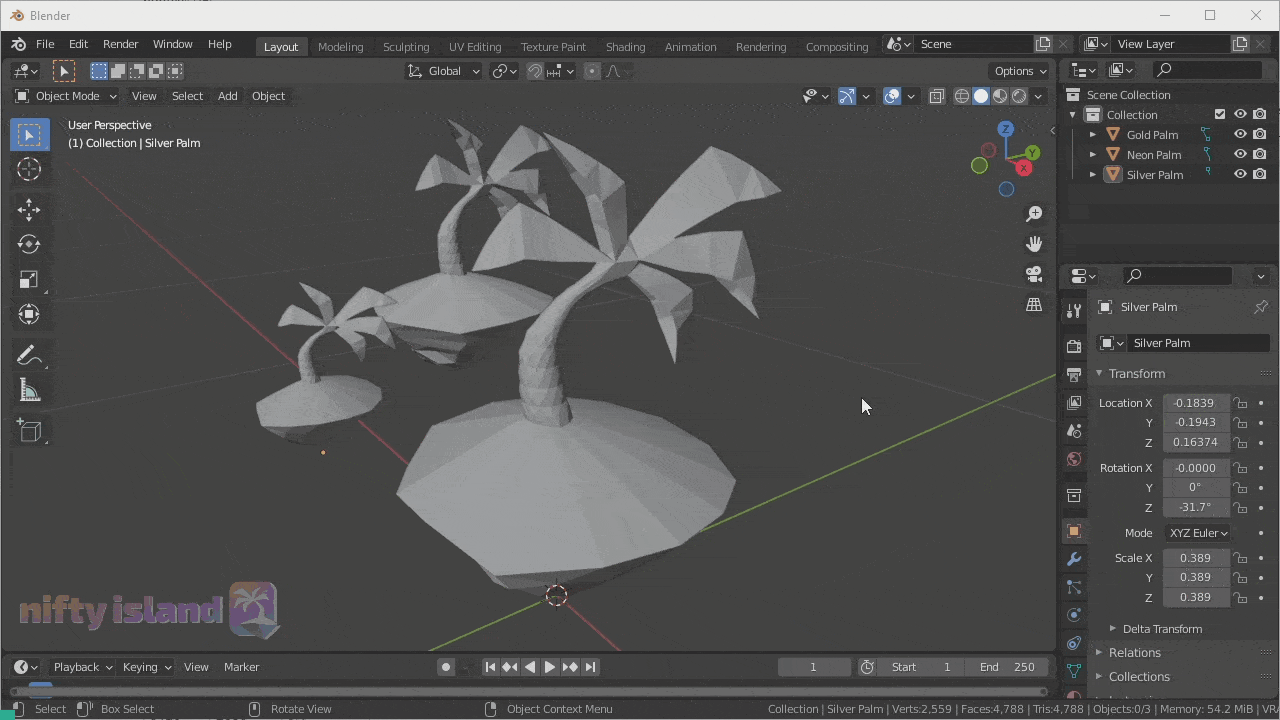Activate the Annotate pencil tool
This screenshot has height=720, width=1280.
click(29, 356)
